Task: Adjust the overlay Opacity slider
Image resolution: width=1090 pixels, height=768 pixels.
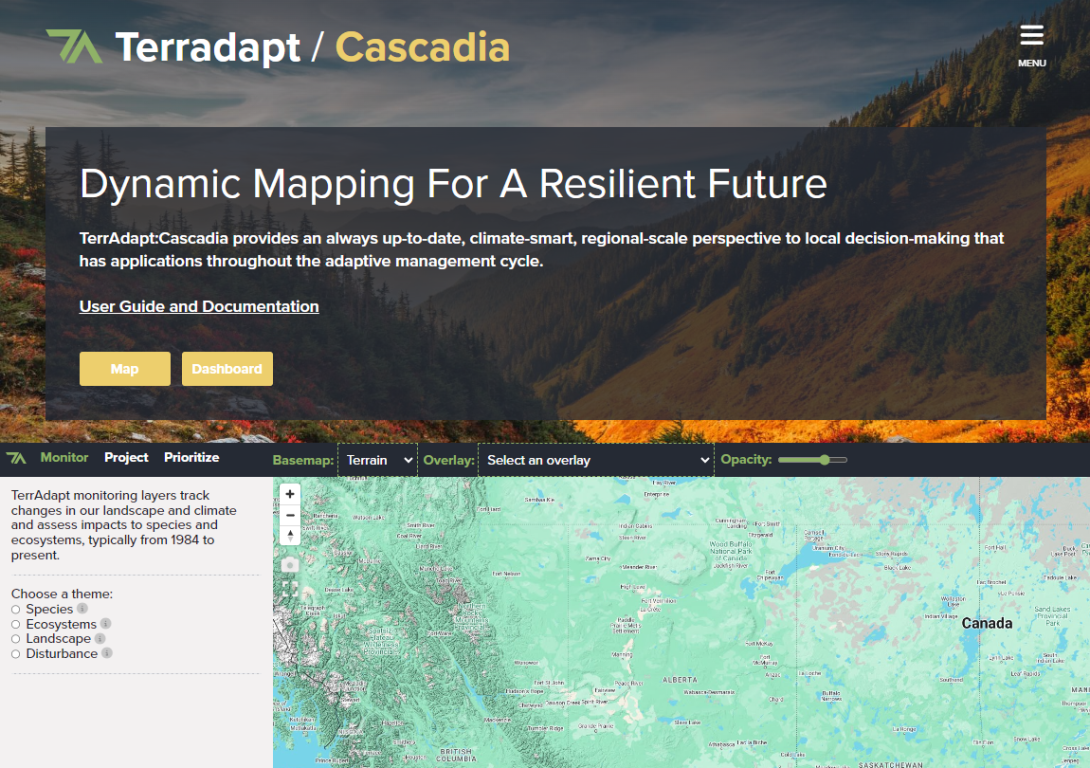Action: click(x=813, y=460)
